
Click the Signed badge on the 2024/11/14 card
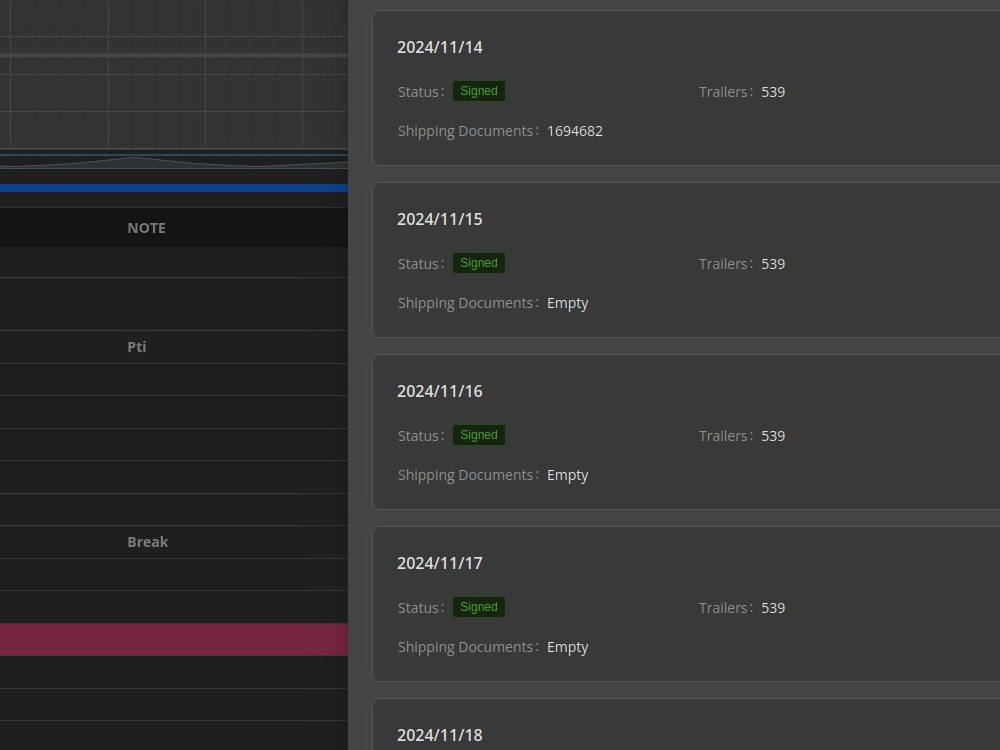[478, 90]
